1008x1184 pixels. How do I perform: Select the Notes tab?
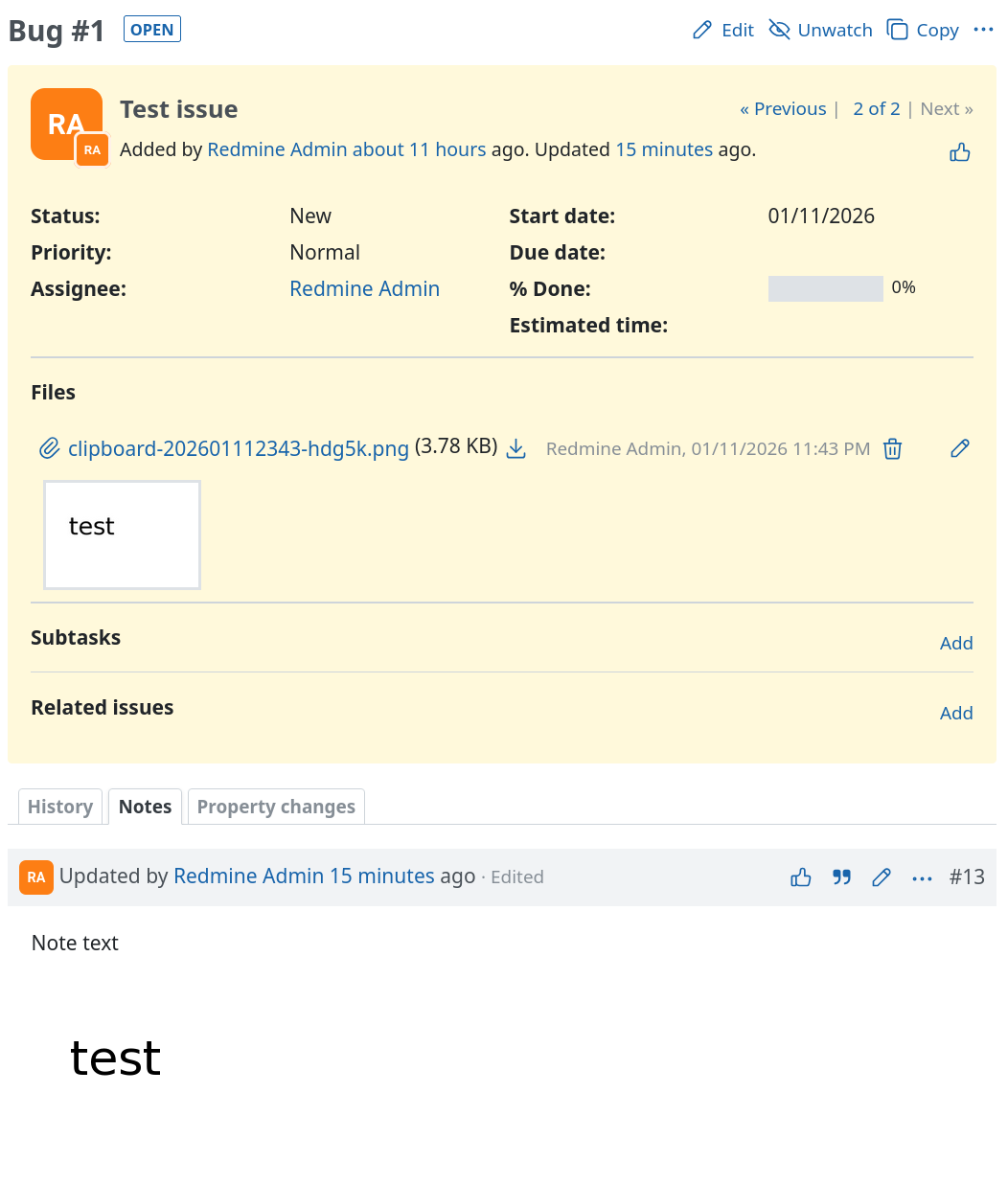[x=145, y=807]
